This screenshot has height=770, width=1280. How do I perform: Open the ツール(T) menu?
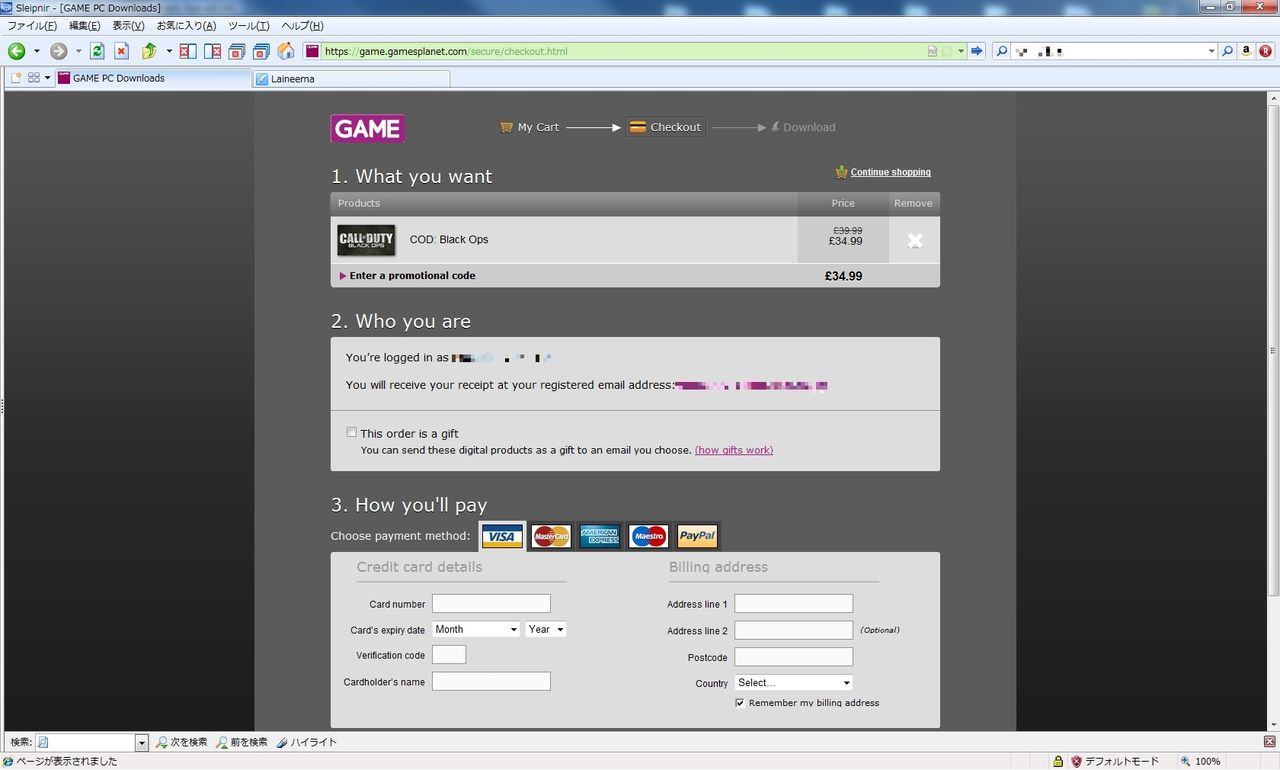point(248,25)
